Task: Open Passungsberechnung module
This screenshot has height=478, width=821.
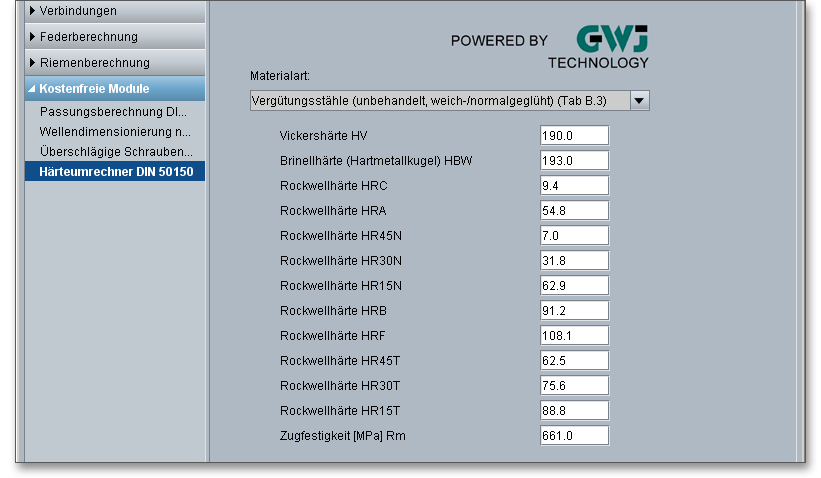Action: coord(113,112)
